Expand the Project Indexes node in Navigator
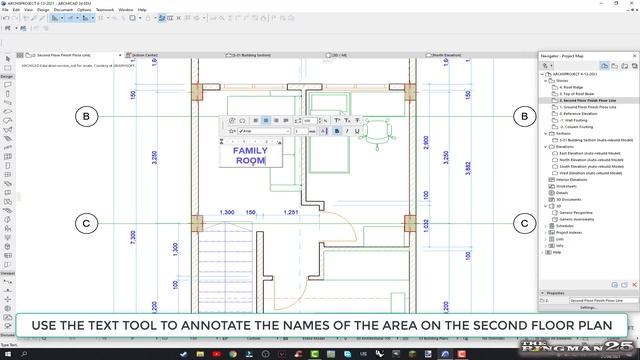Image resolution: width=640 pixels, height=360 pixels. [546, 232]
